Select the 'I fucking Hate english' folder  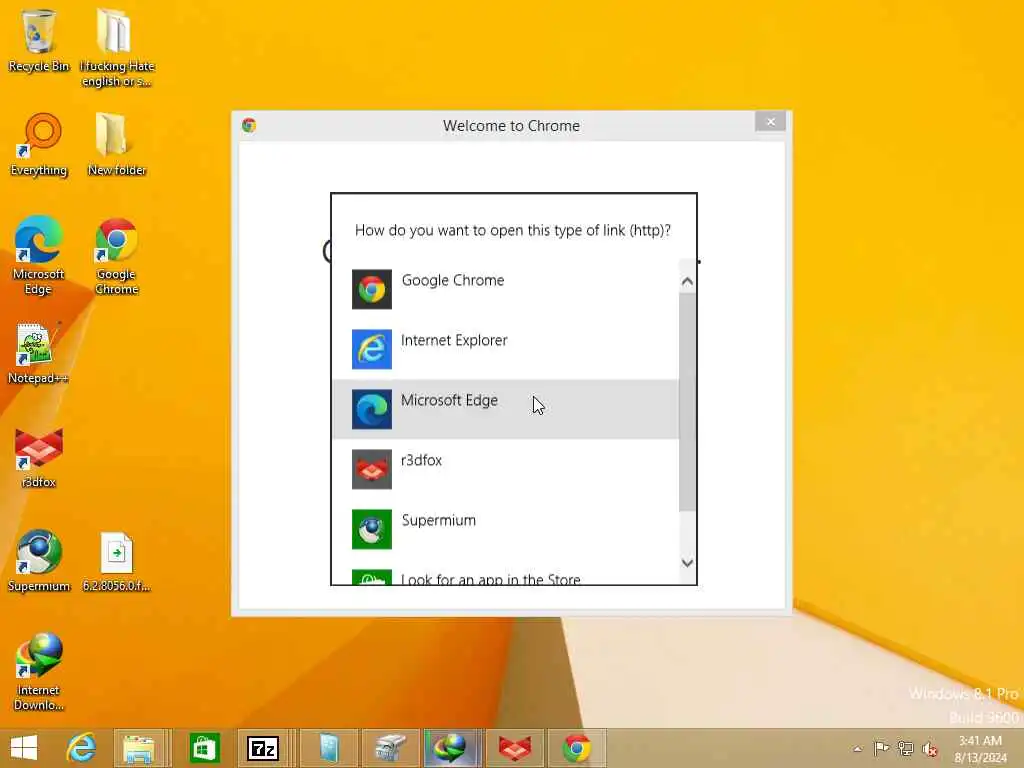pyautogui.click(x=117, y=47)
